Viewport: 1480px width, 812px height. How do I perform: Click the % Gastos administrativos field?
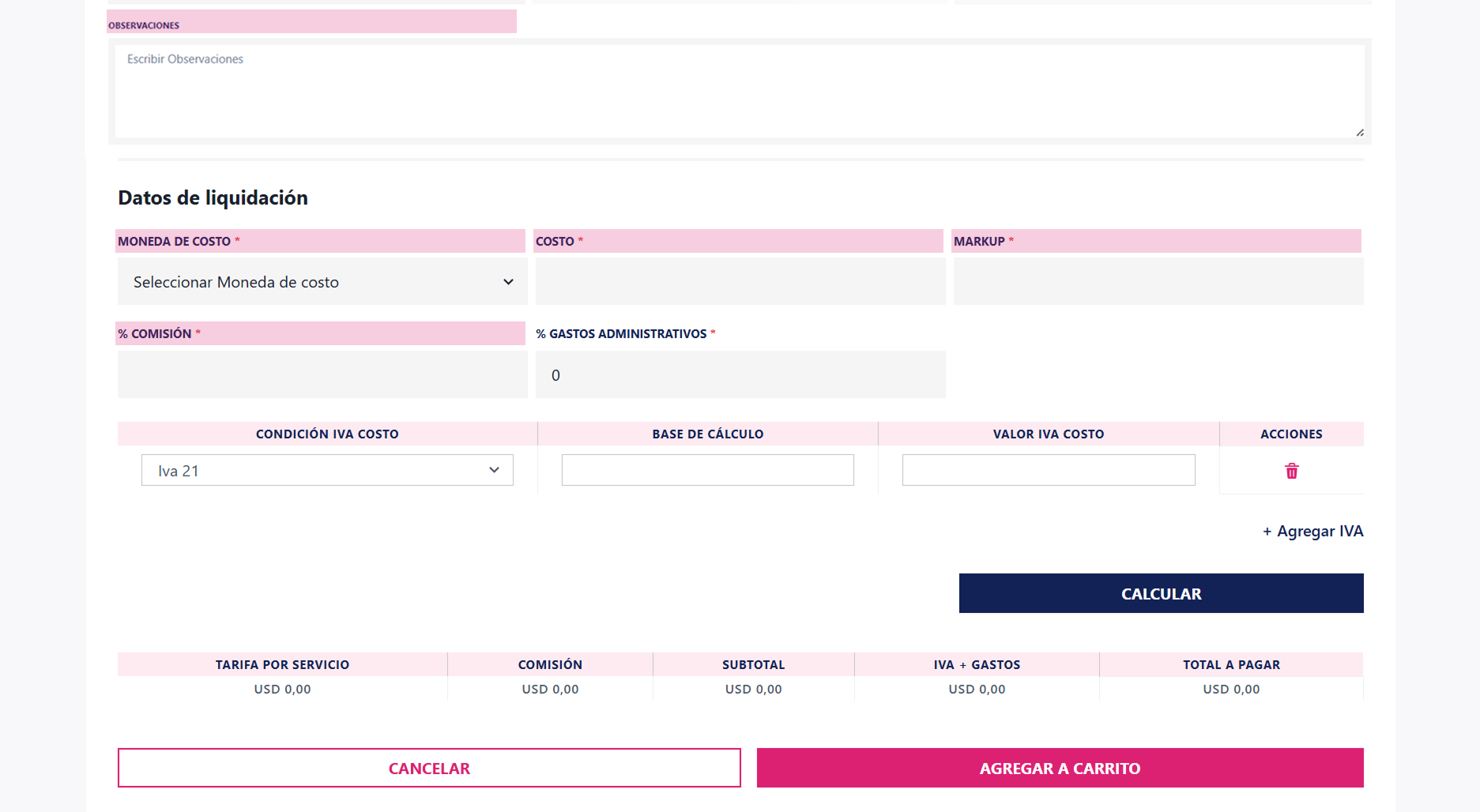pyautogui.click(x=740, y=375)
